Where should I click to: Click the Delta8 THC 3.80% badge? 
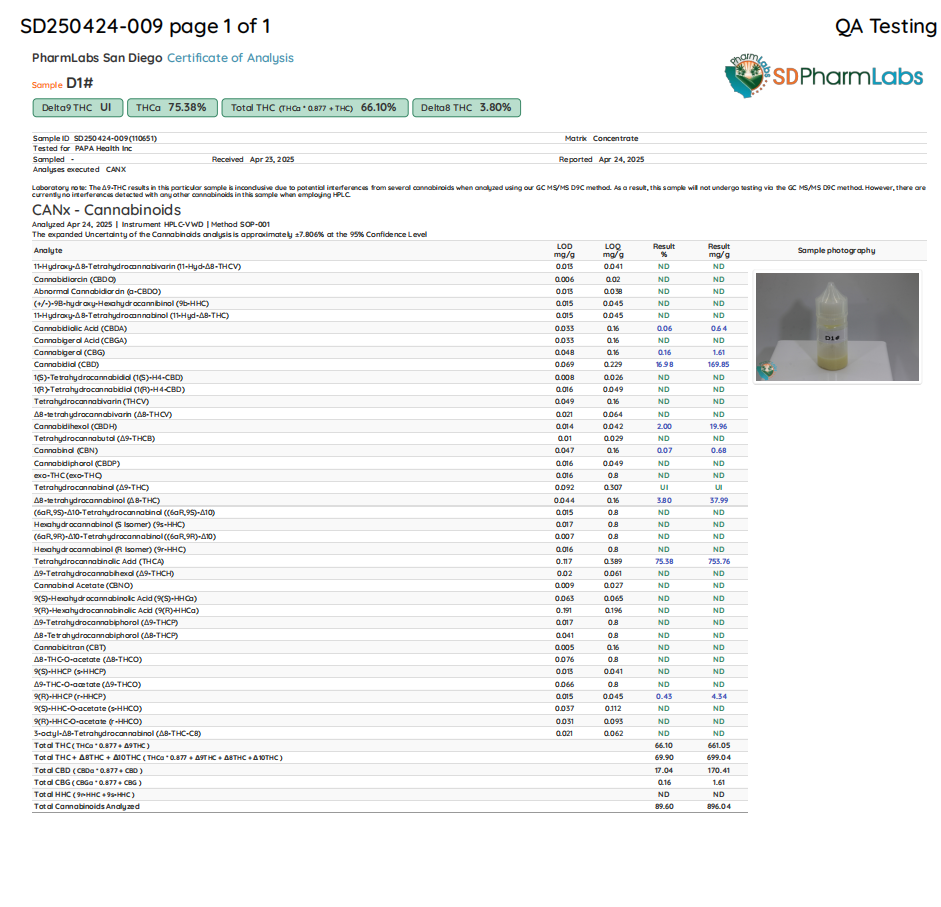pyautogui.click(x=466, y=108)
